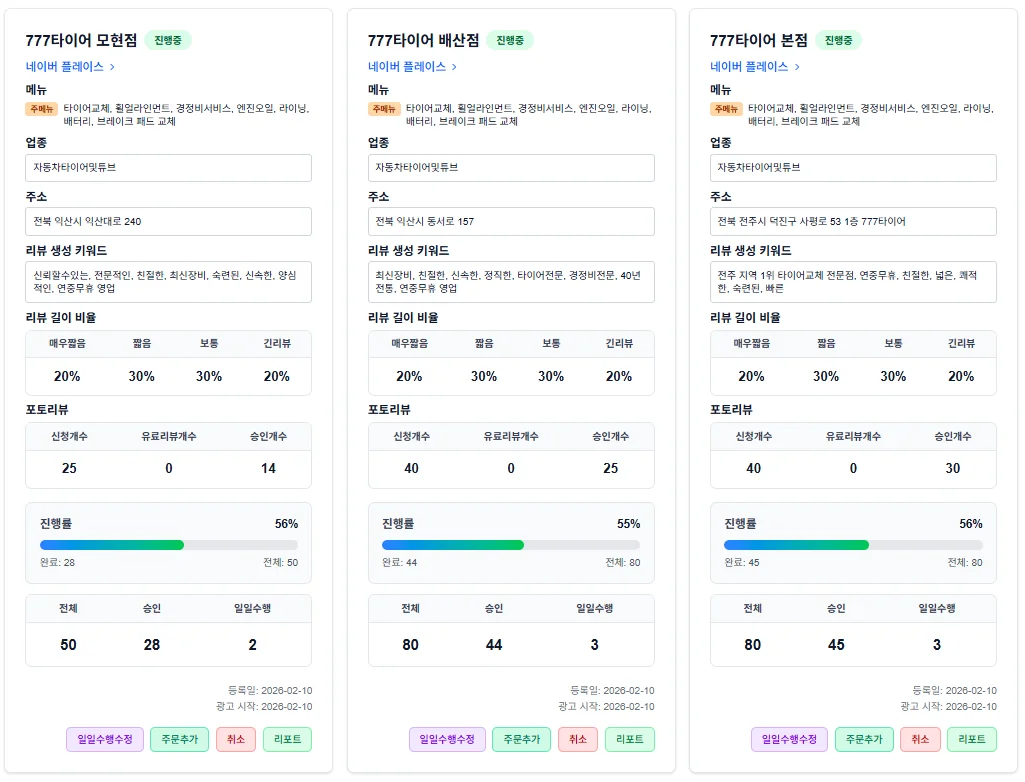
Task: Click the 진행률 progress bar on 모현점 card
Action: click(168, 545)
